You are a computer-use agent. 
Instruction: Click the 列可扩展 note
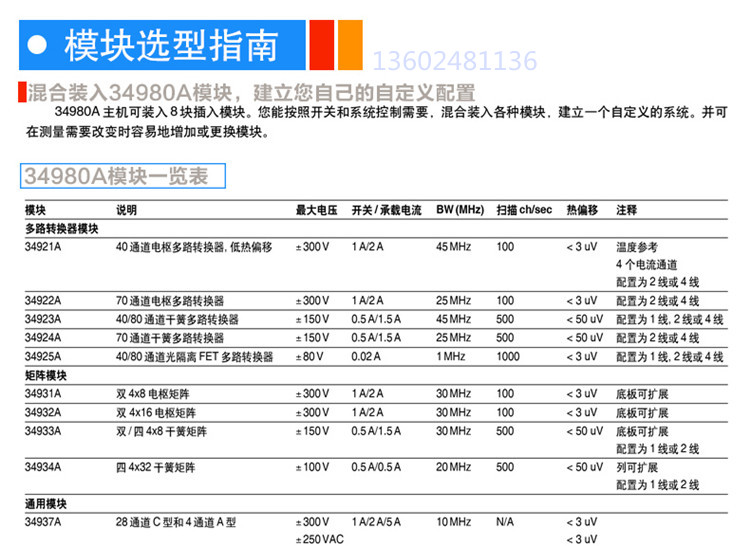[637, 468]
